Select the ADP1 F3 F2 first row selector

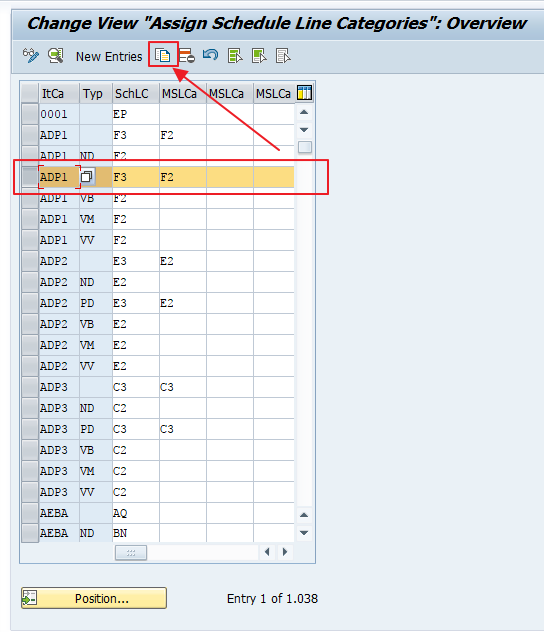point(30,135)
